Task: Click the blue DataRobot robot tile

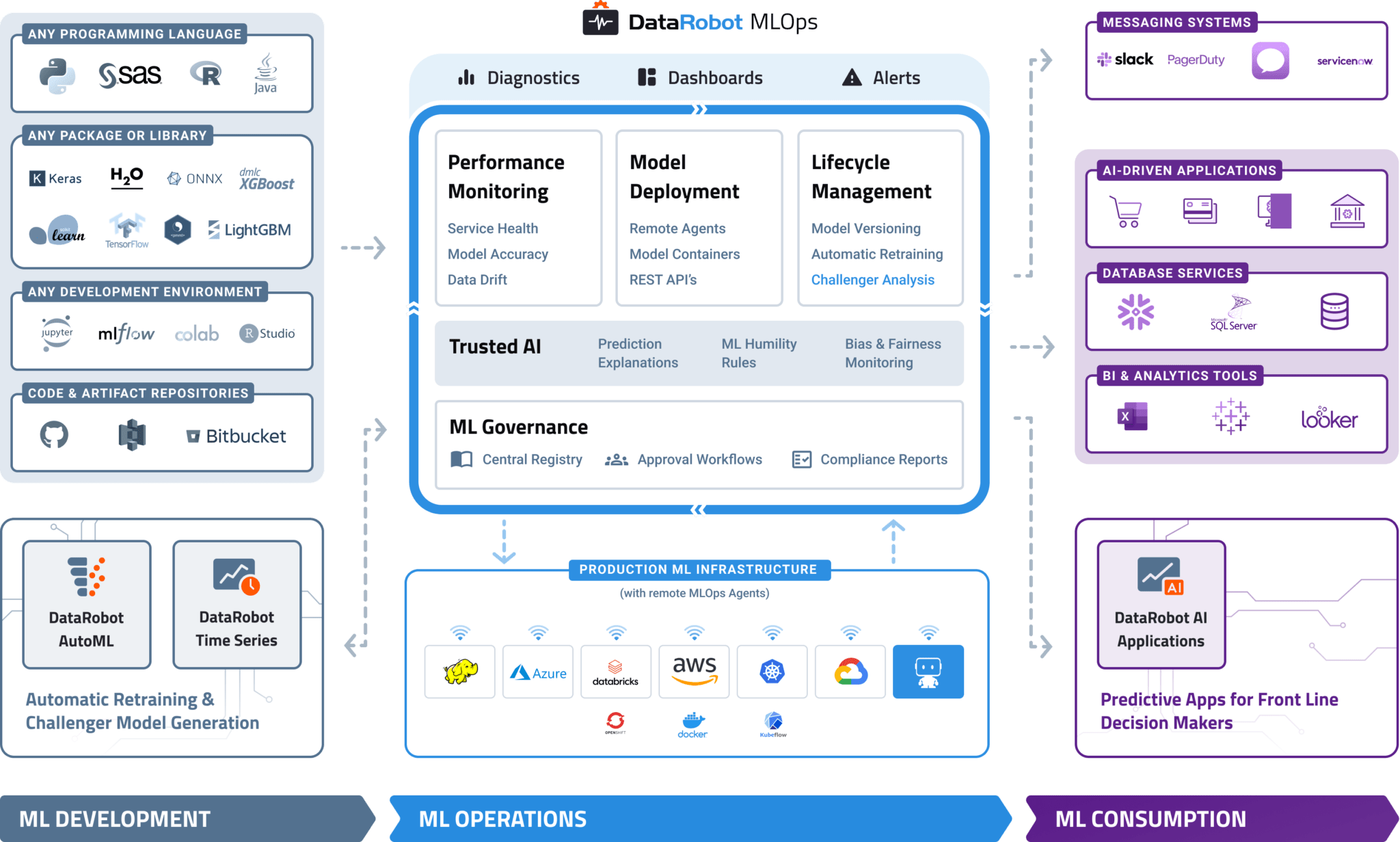Action: point(928,672)
